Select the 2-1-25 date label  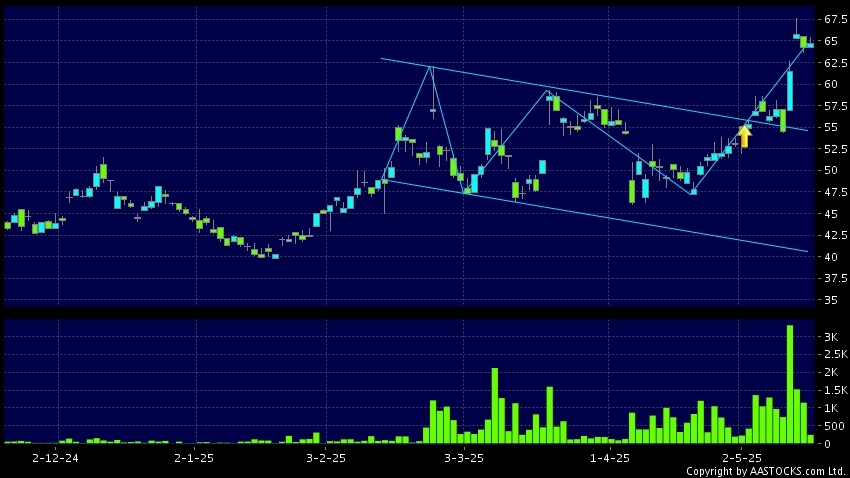[194, 458]
